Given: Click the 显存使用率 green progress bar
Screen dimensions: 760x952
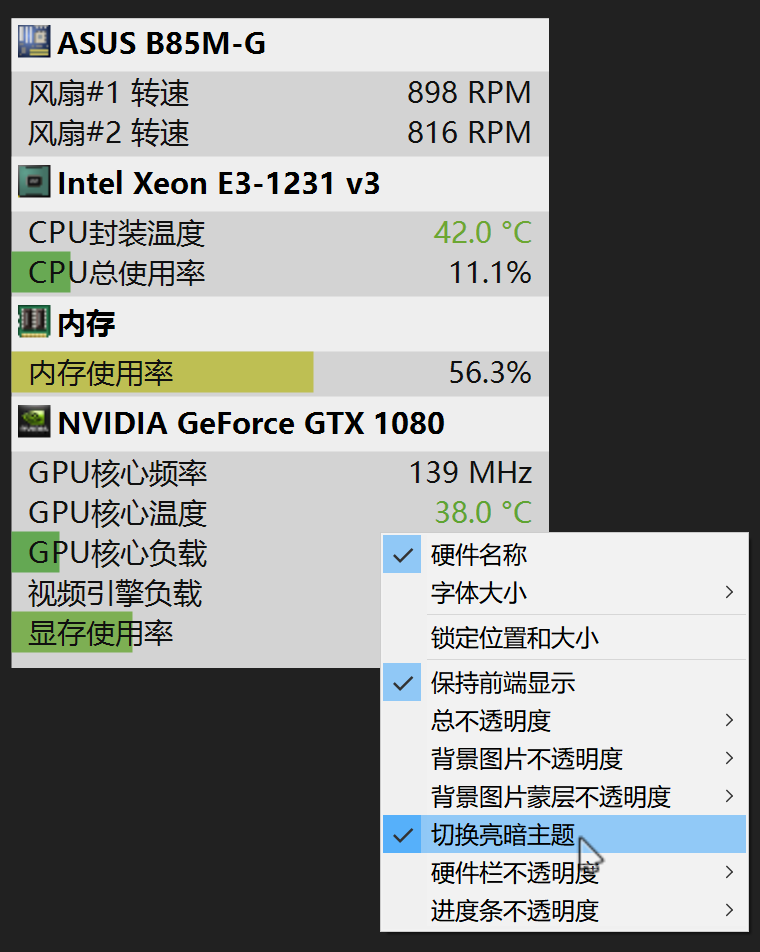Looking at the screenshot, I should click(x=72, y=633).
